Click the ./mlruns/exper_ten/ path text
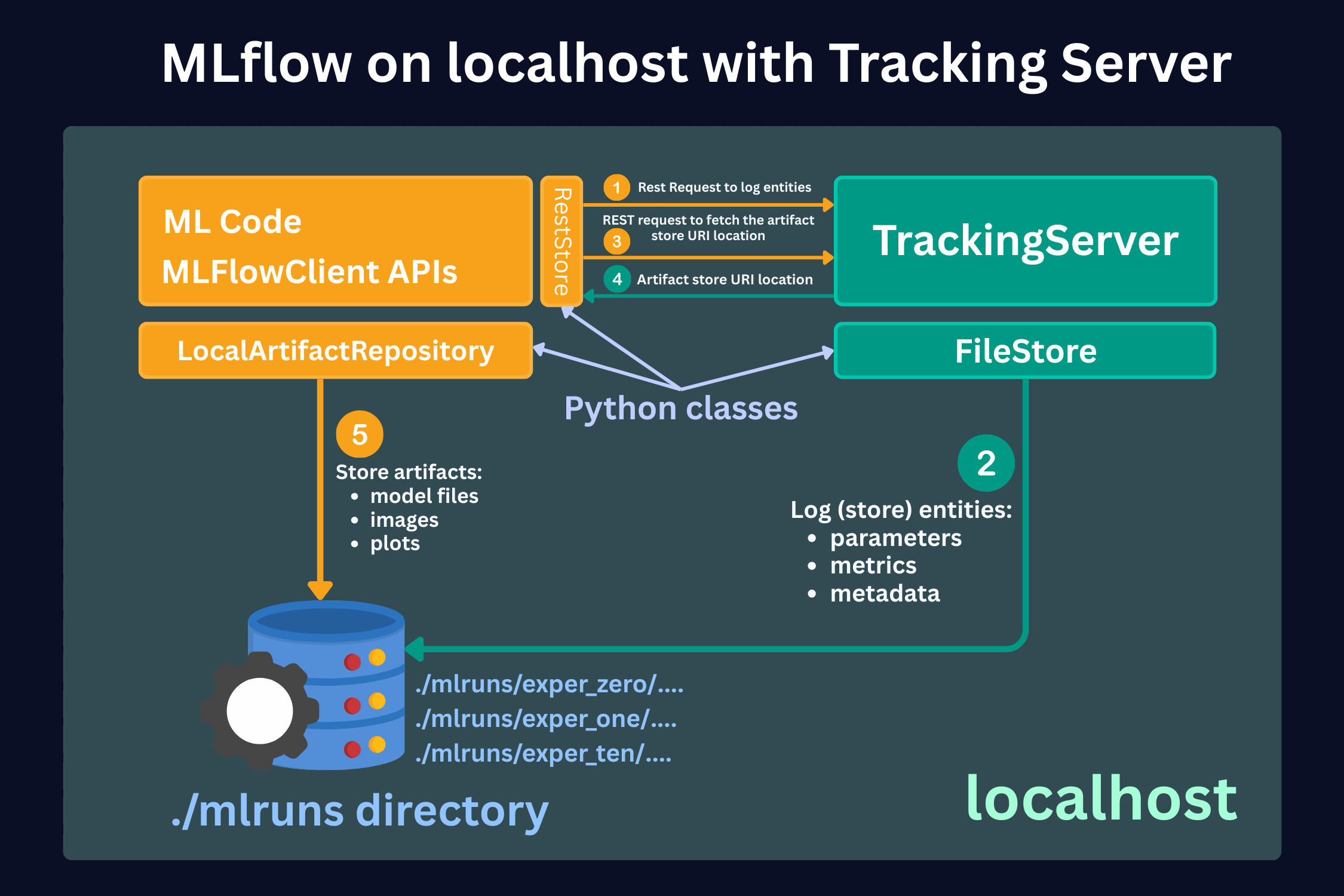 [x=543, y=754]
